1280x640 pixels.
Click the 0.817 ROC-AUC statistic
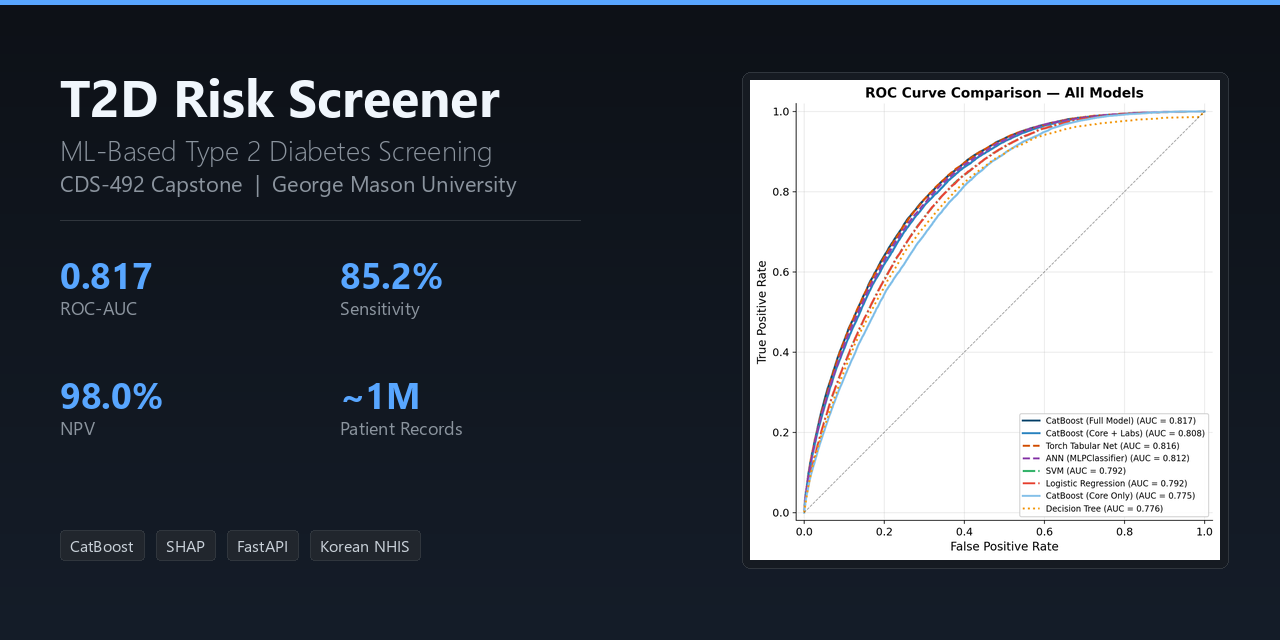106,288
